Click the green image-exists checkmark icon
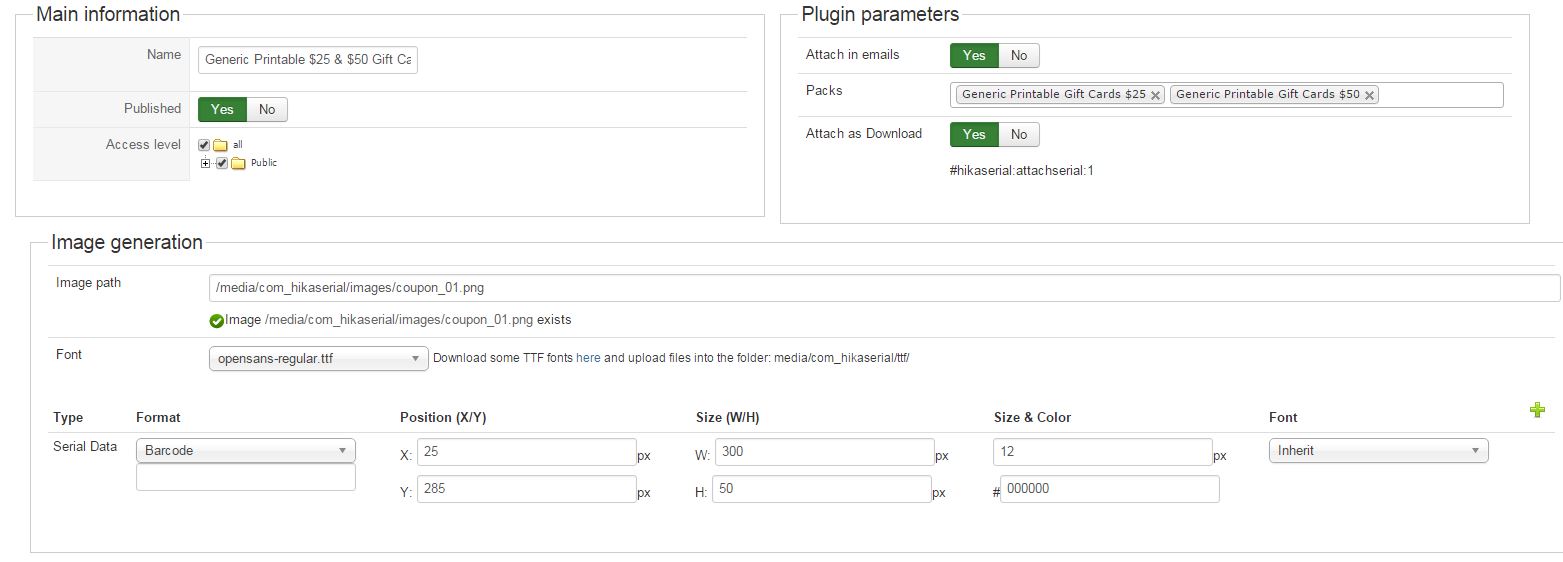Screen dimensions: 1563x562 (x=216, y=321)
